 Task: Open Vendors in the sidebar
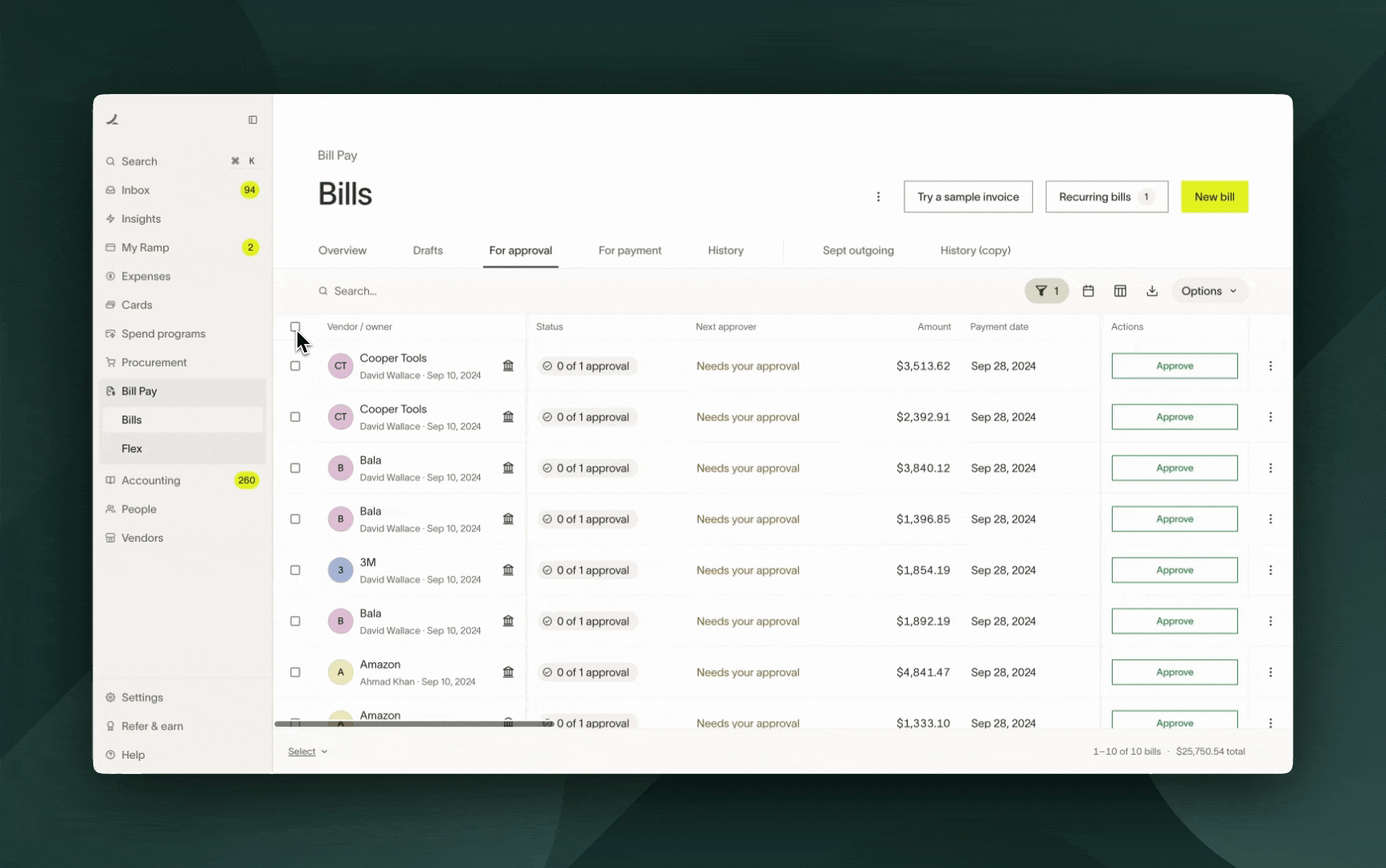click(182, 538)
